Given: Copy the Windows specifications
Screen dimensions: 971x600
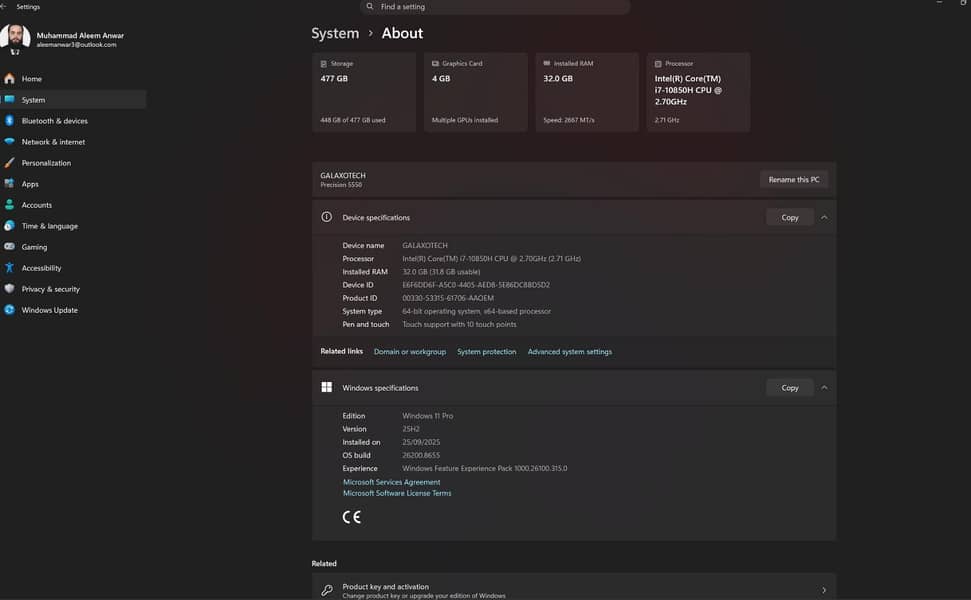Looking at the screenshot, I should (790, 388).
